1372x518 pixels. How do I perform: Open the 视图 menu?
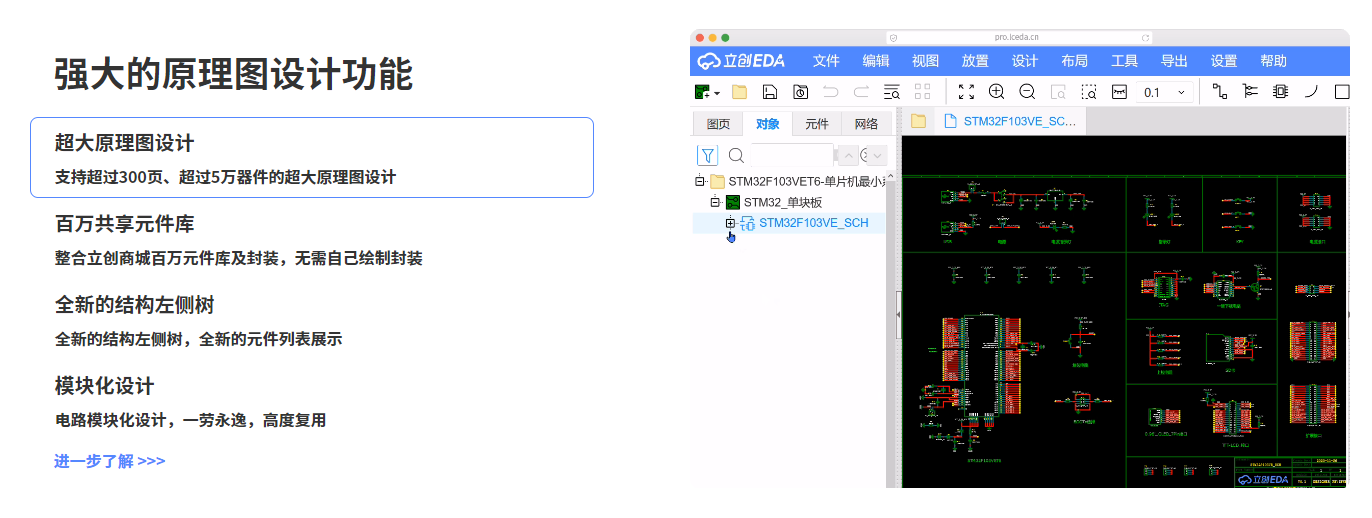click(926, 61)
